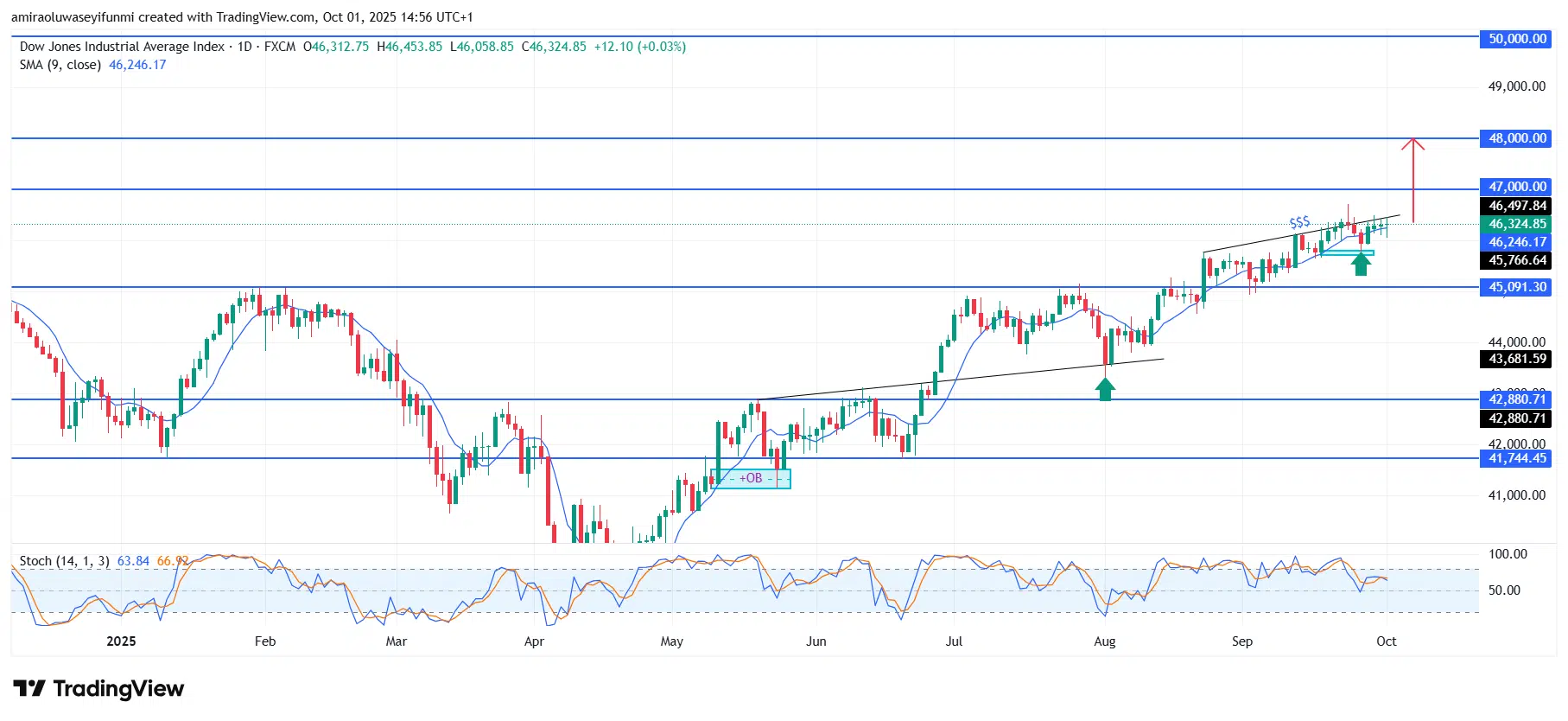Click the TradingView logo at bottom left

tap(98, 688)
